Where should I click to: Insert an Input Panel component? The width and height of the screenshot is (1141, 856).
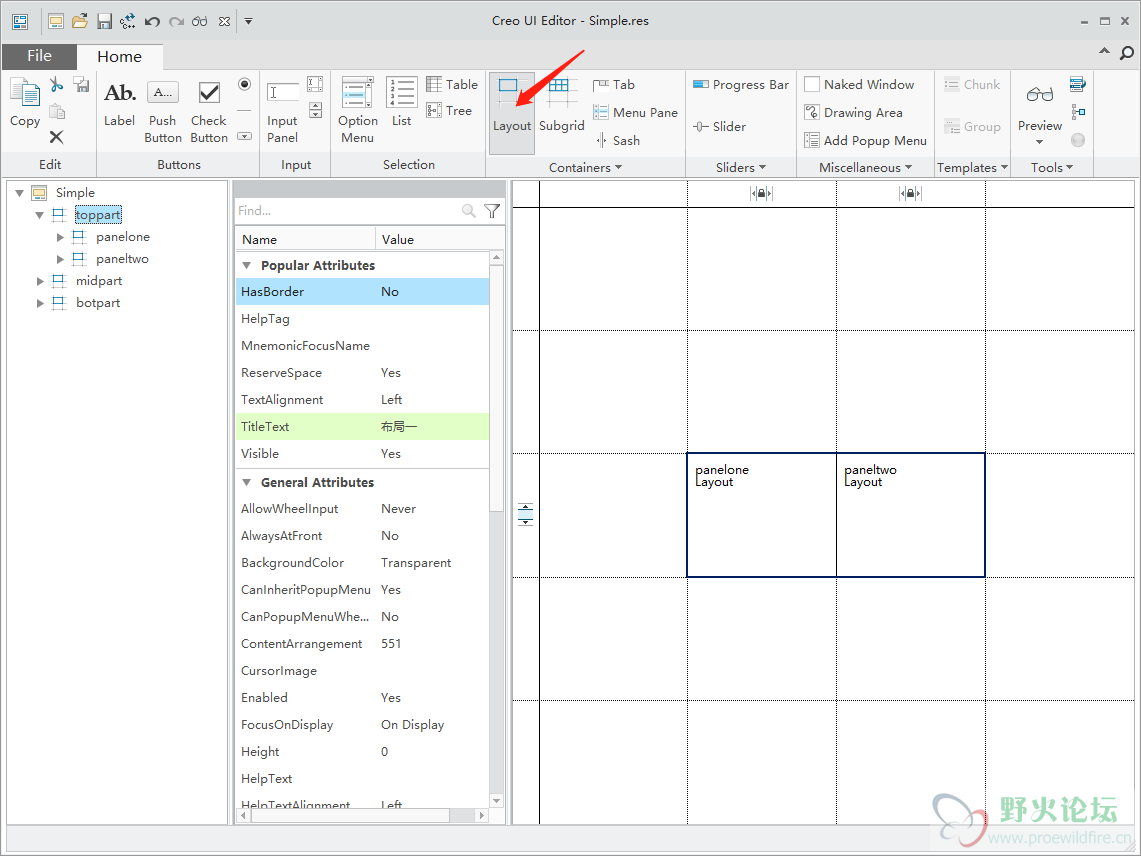click(282, 111)
